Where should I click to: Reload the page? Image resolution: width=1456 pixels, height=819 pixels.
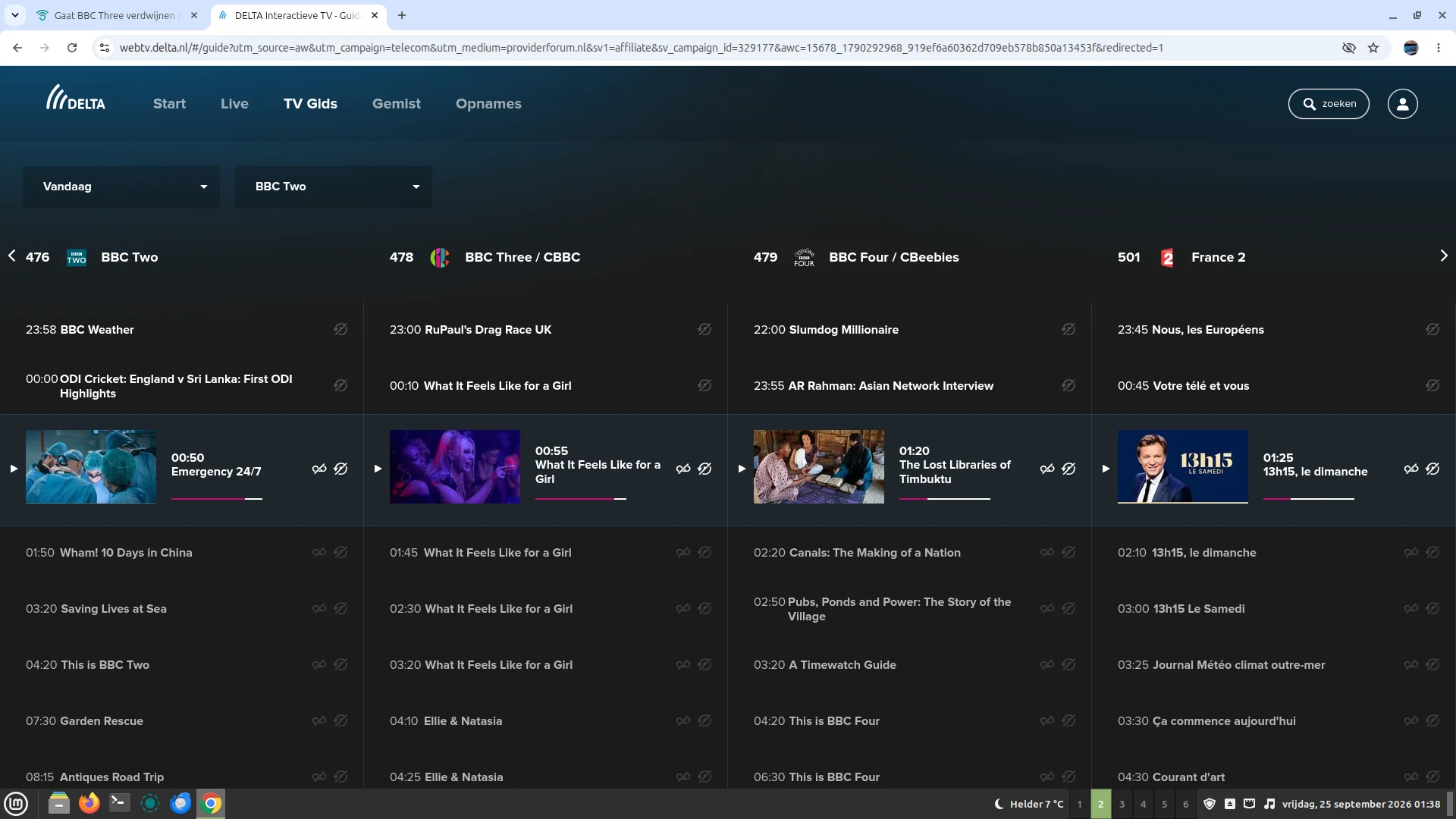pos(72,48)
